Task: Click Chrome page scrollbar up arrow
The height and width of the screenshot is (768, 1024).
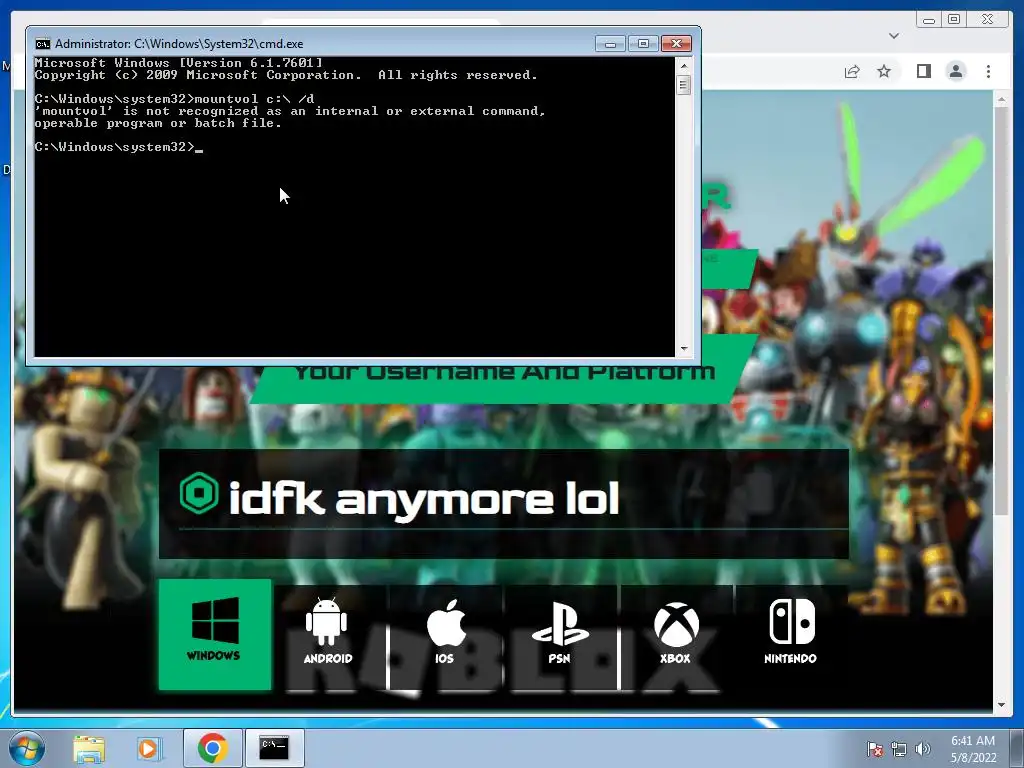Action: tap(1001, 99)
